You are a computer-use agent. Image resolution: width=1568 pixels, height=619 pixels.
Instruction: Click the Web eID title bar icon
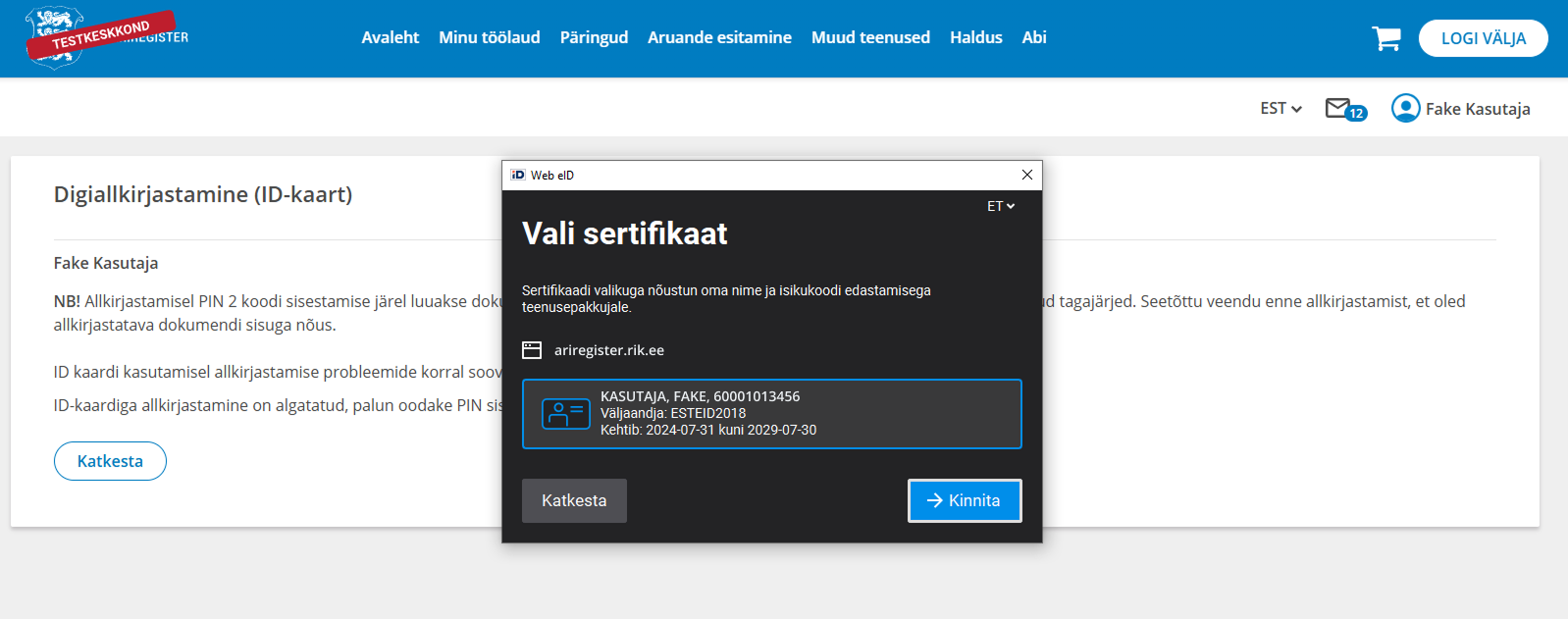pyautogui.click(x=518, y=175)
